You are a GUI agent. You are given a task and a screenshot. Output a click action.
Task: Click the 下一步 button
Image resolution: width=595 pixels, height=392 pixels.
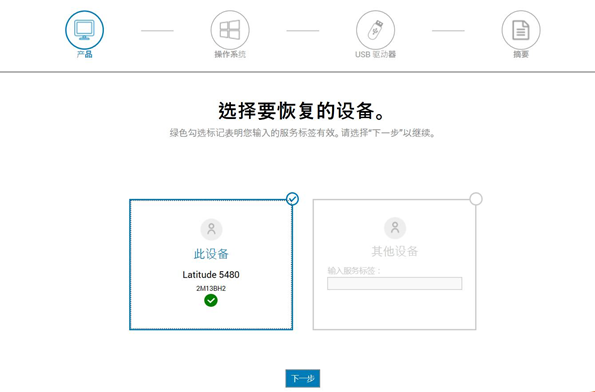(303, 378)
